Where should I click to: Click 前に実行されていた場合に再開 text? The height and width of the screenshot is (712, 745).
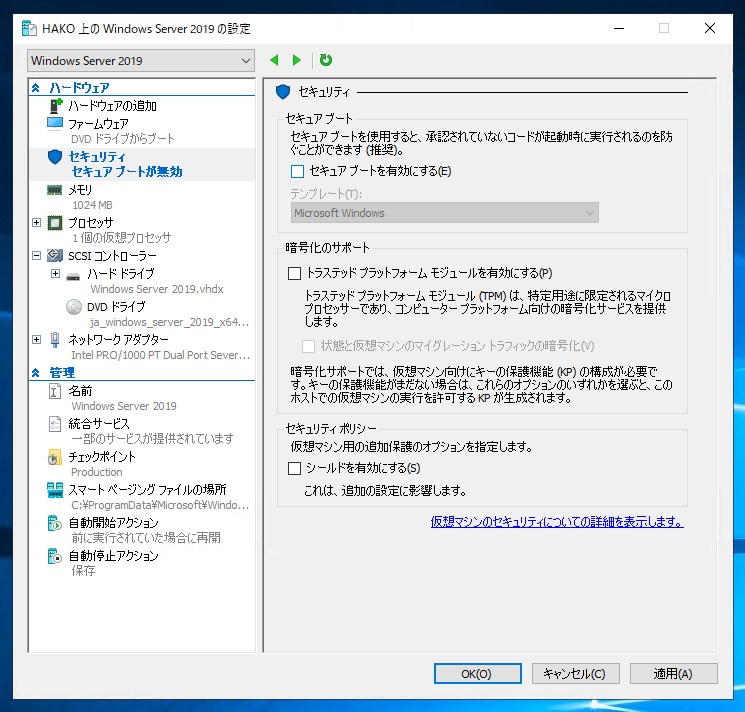(146, 538)
